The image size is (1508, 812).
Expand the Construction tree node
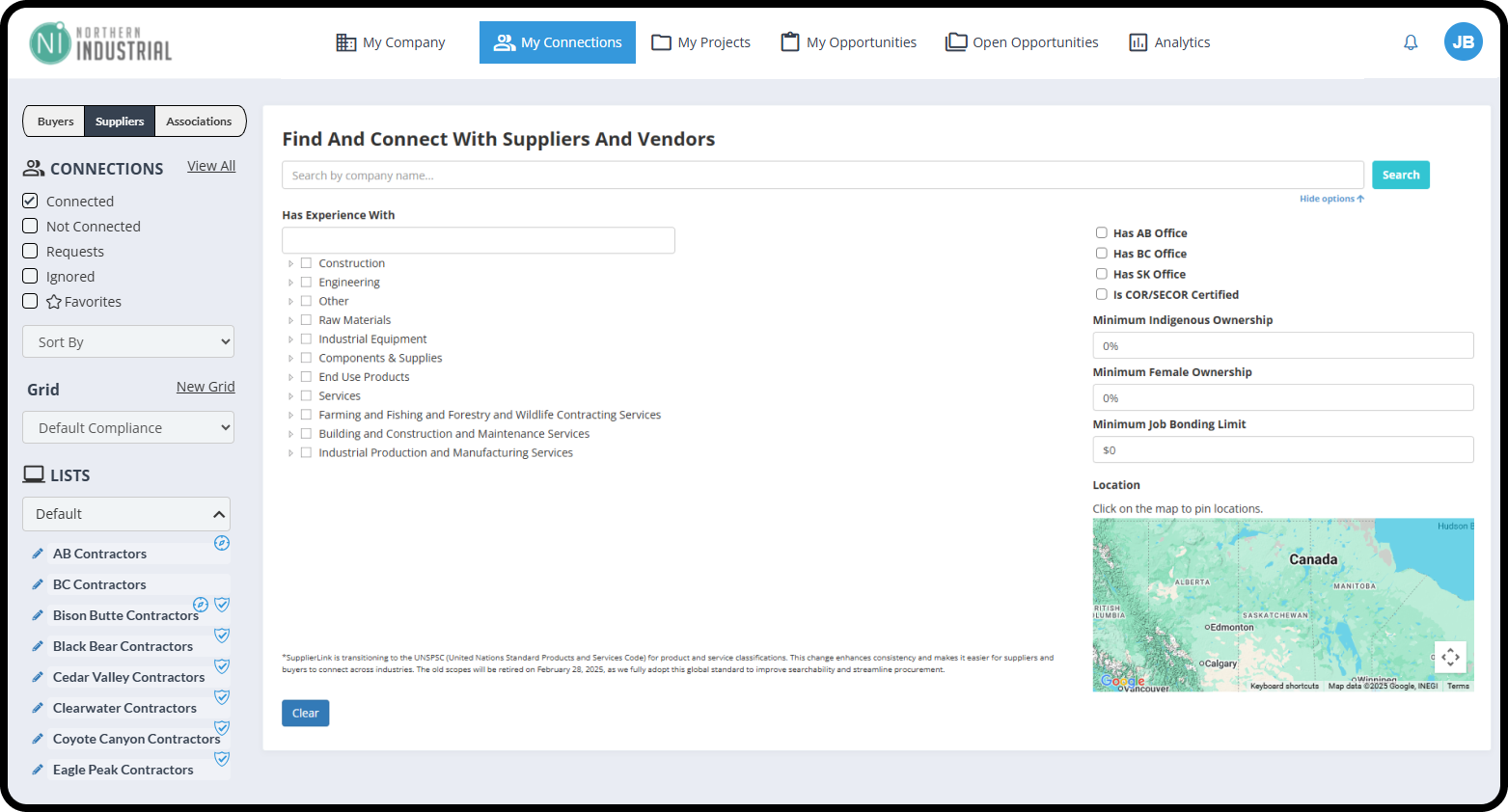pos(290,263)
